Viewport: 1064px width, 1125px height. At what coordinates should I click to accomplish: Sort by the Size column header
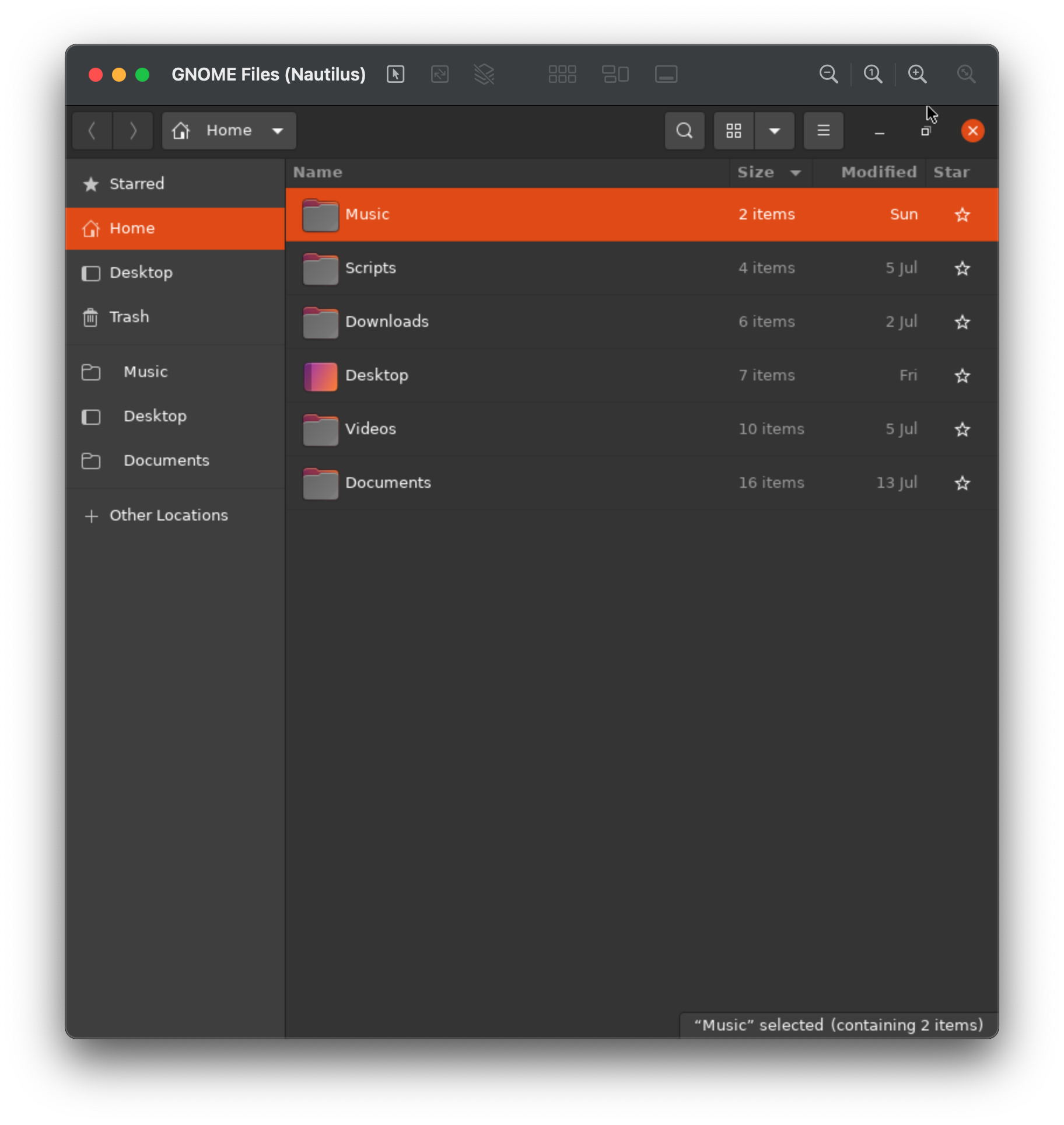771,172
